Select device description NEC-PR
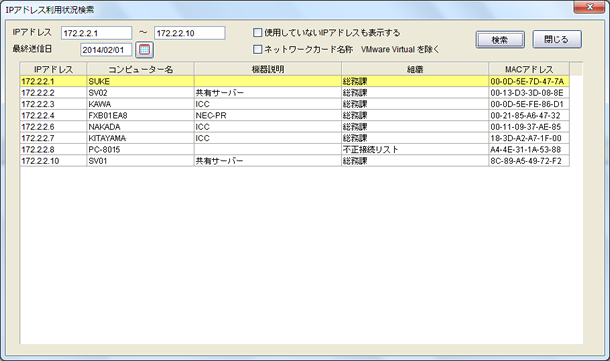This screenshot has height=361, width=610. coord(268,115)
